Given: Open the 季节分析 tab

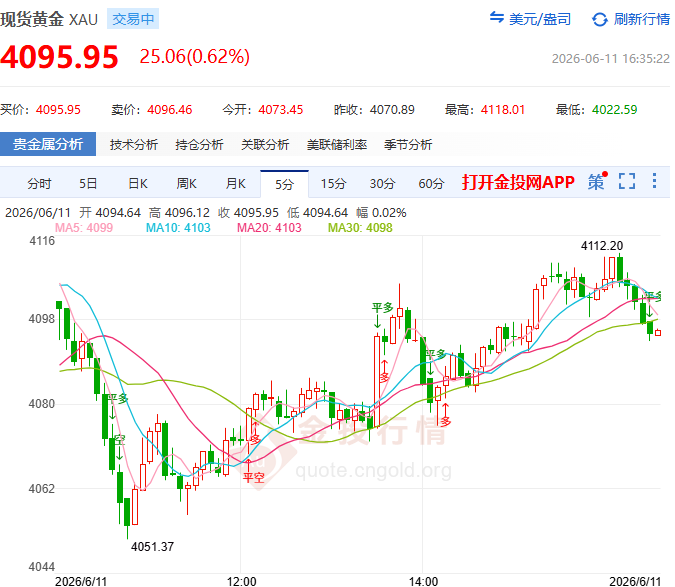Looking at the screenshot, I should click(x=408, y=145).
